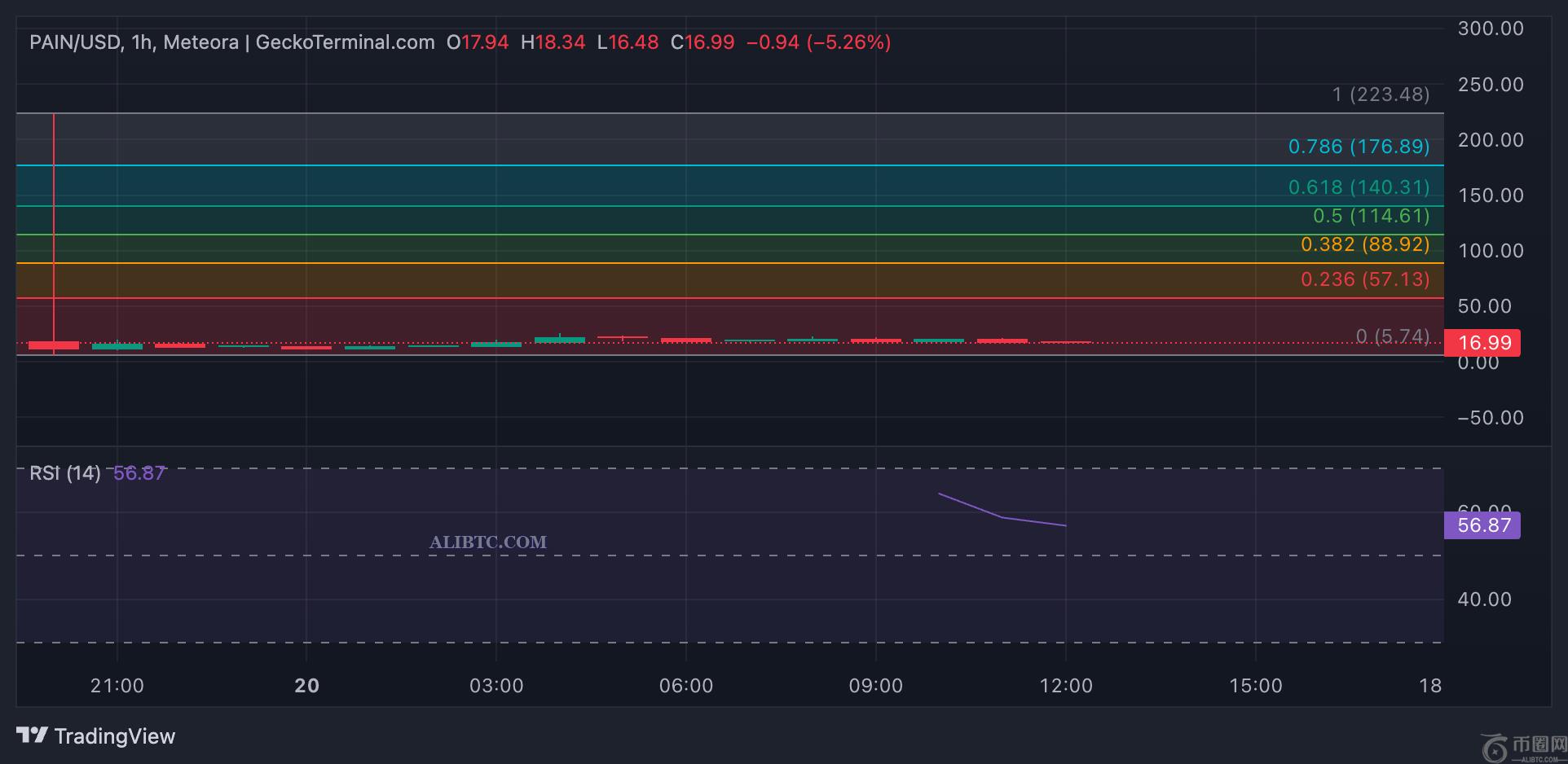Screen dimensions: 1568x764
Task: Click the 12:00 time axis label
Action: pyautogui.click(x=1065, y=686)
